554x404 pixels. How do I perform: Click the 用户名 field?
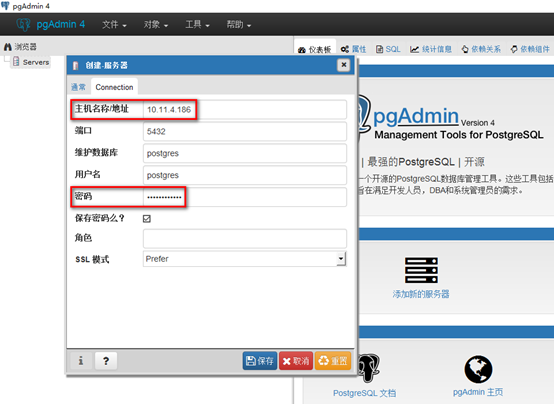click(x=244, y=175)
